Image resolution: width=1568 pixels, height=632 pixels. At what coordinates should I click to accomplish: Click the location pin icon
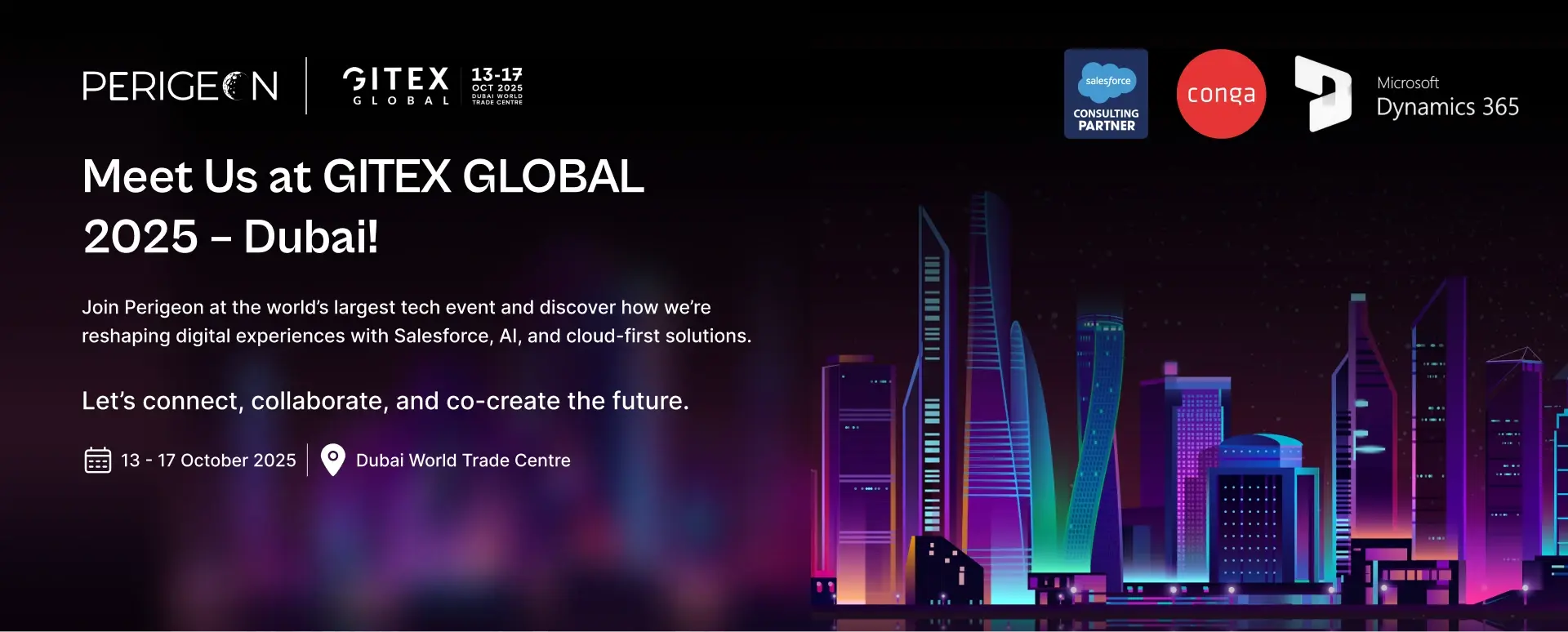(x=332, y=460)
